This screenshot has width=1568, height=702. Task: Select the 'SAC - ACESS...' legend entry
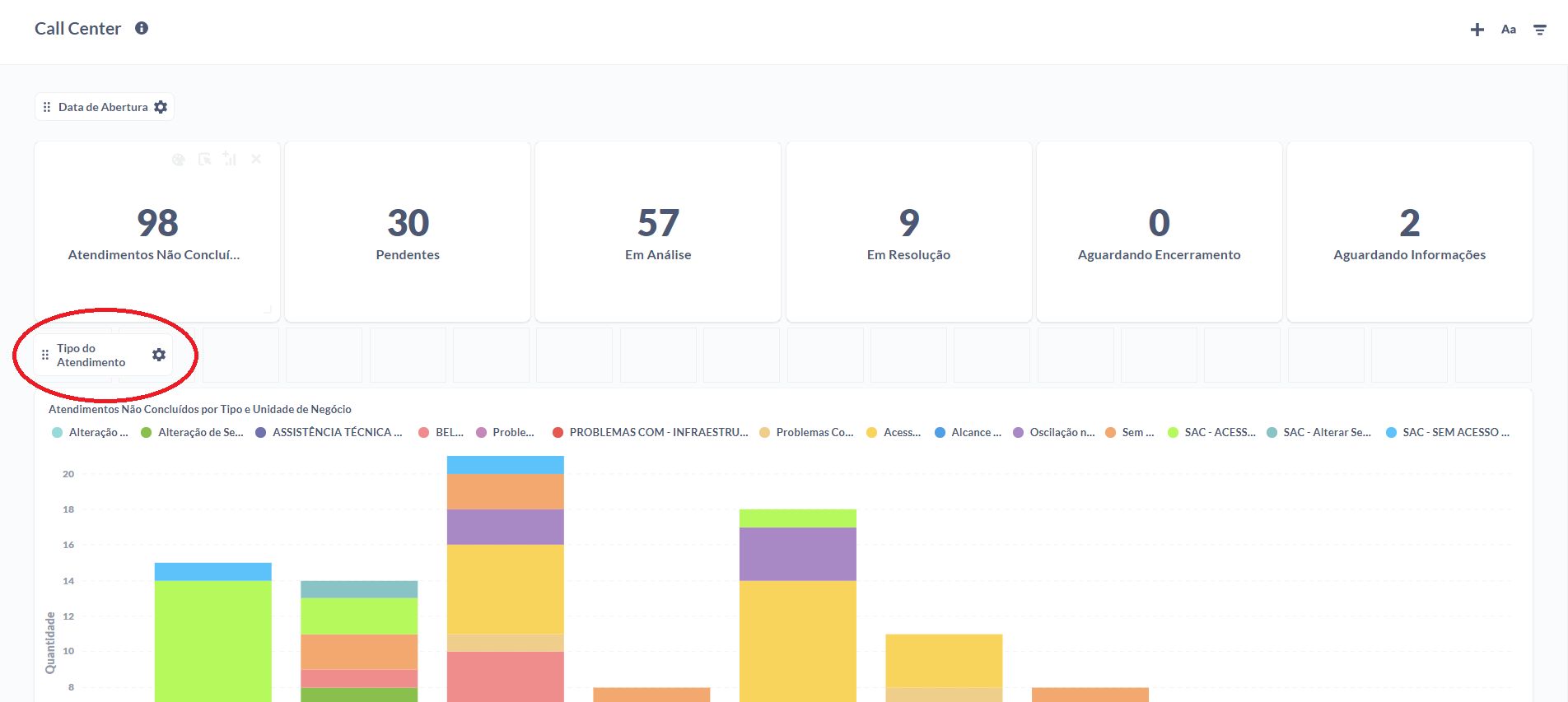(x=1211, y=432)
